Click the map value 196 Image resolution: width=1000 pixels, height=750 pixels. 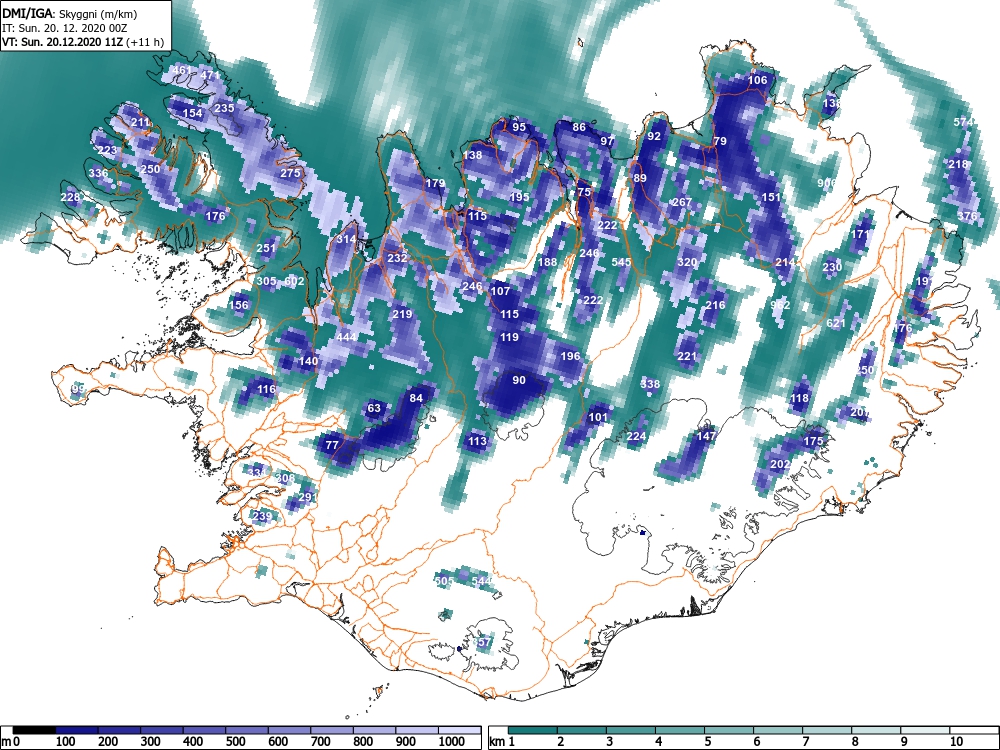tap(570, 356)
